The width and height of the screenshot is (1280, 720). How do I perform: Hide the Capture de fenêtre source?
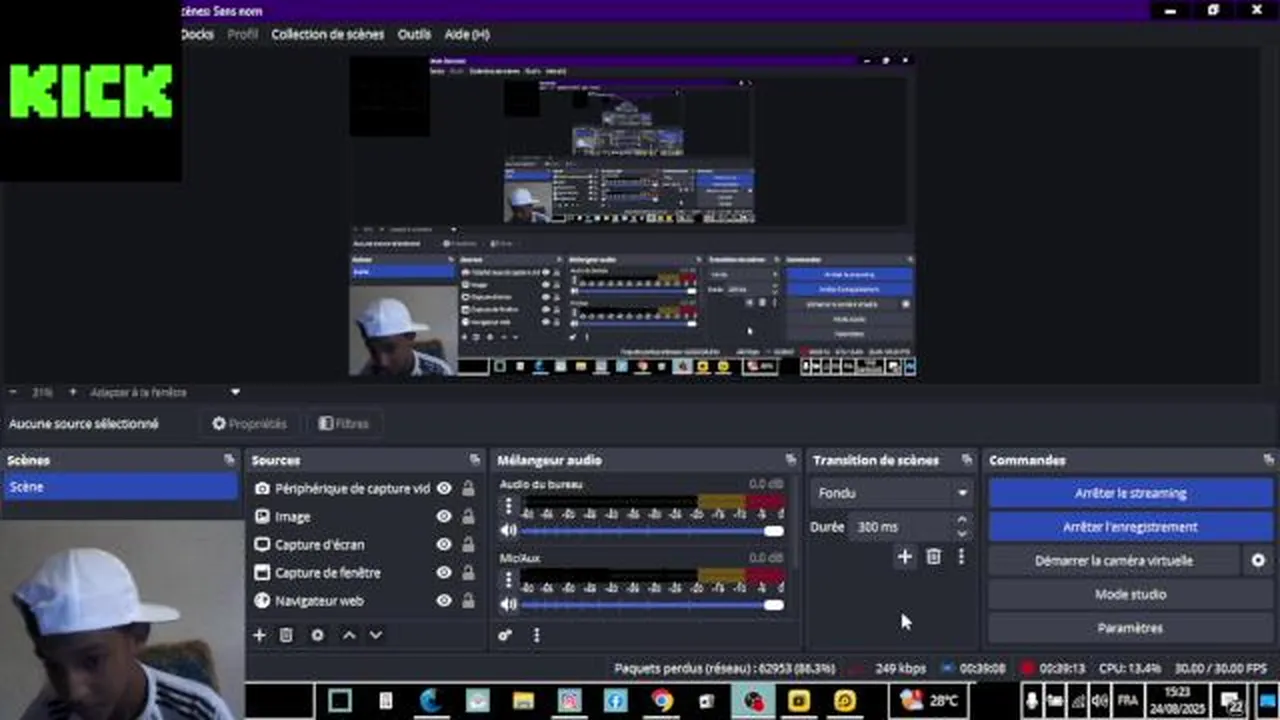pos(444,573)
